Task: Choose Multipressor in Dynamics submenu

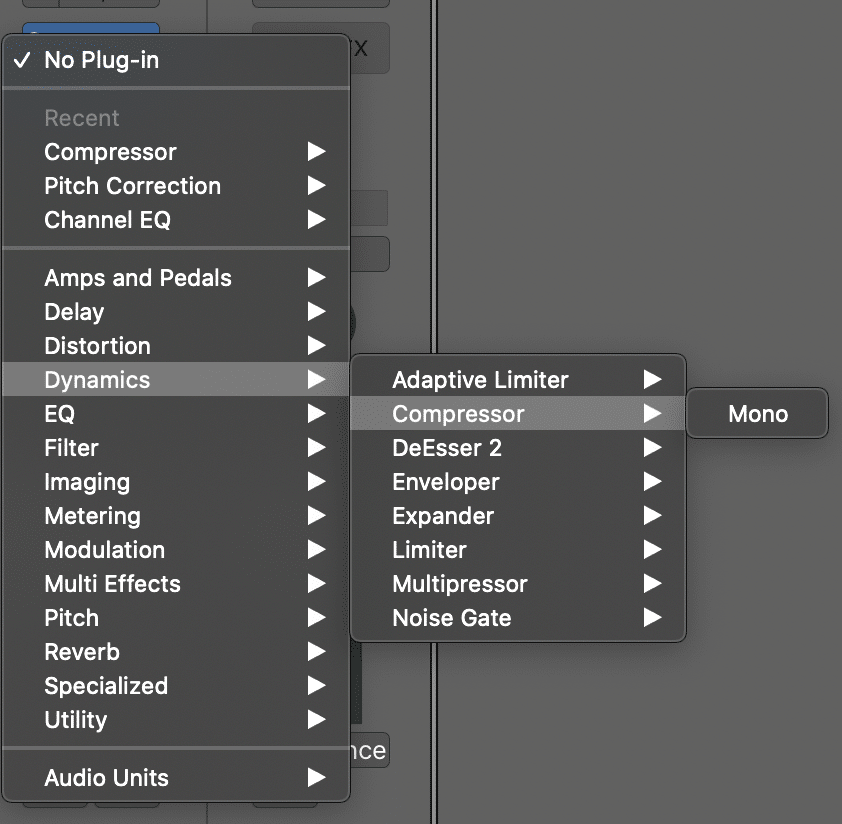Action: point(518,583)
